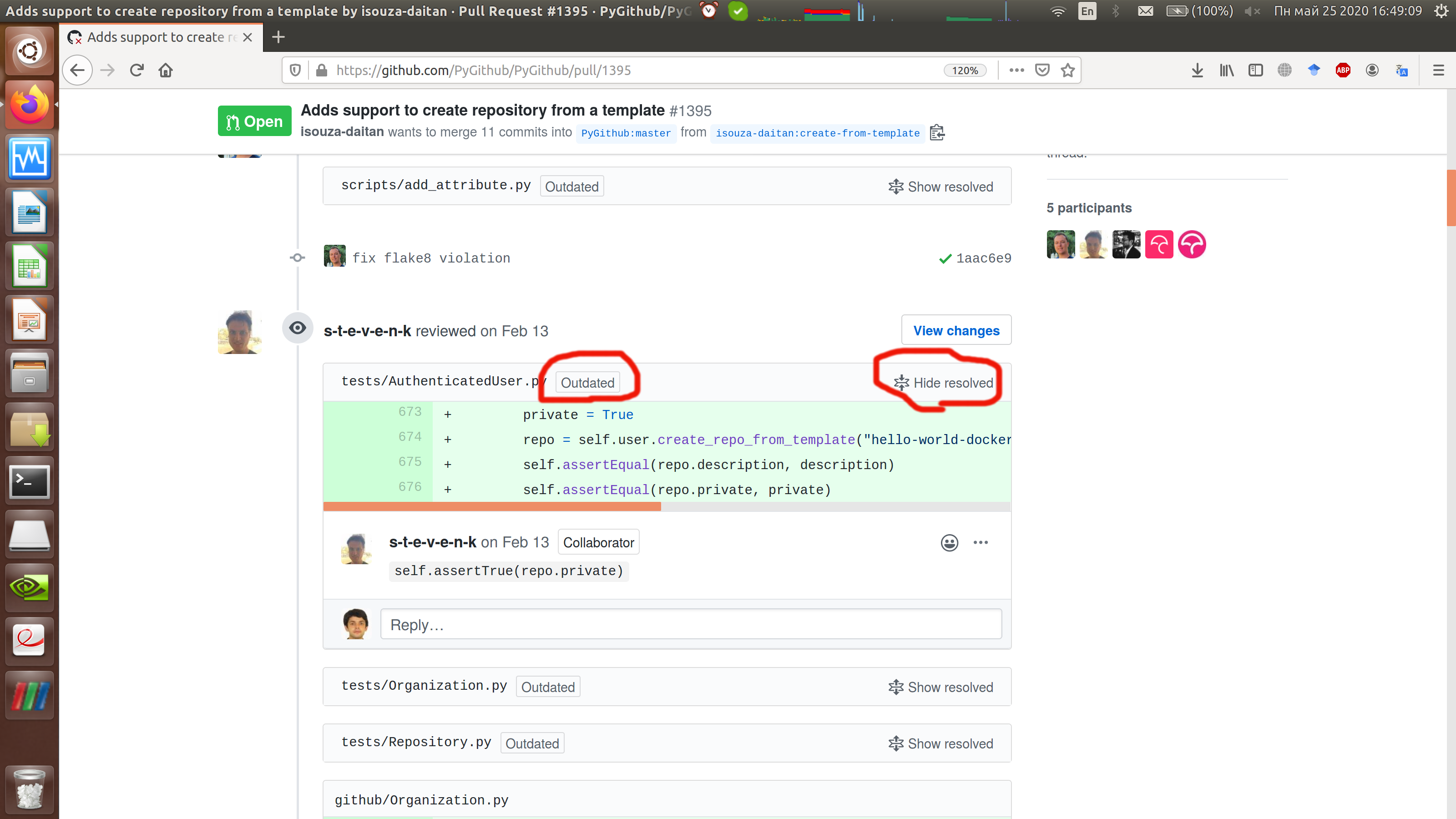Viewport: 1456px width, 819px height.
Task: Open the emoji reaction picker on comment
Action: click(949, 543)
